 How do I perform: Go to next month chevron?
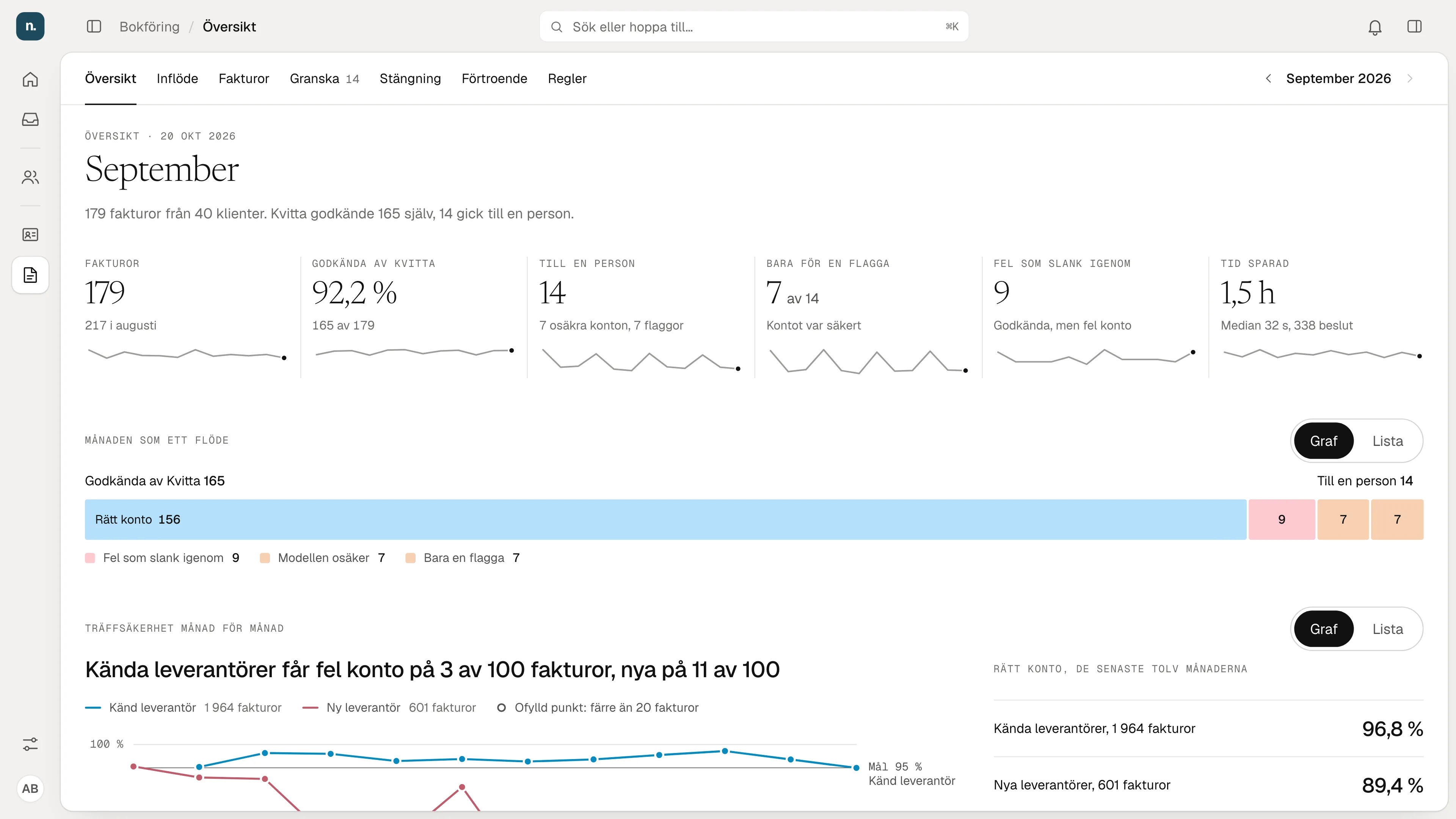(x=1410, y=78)
